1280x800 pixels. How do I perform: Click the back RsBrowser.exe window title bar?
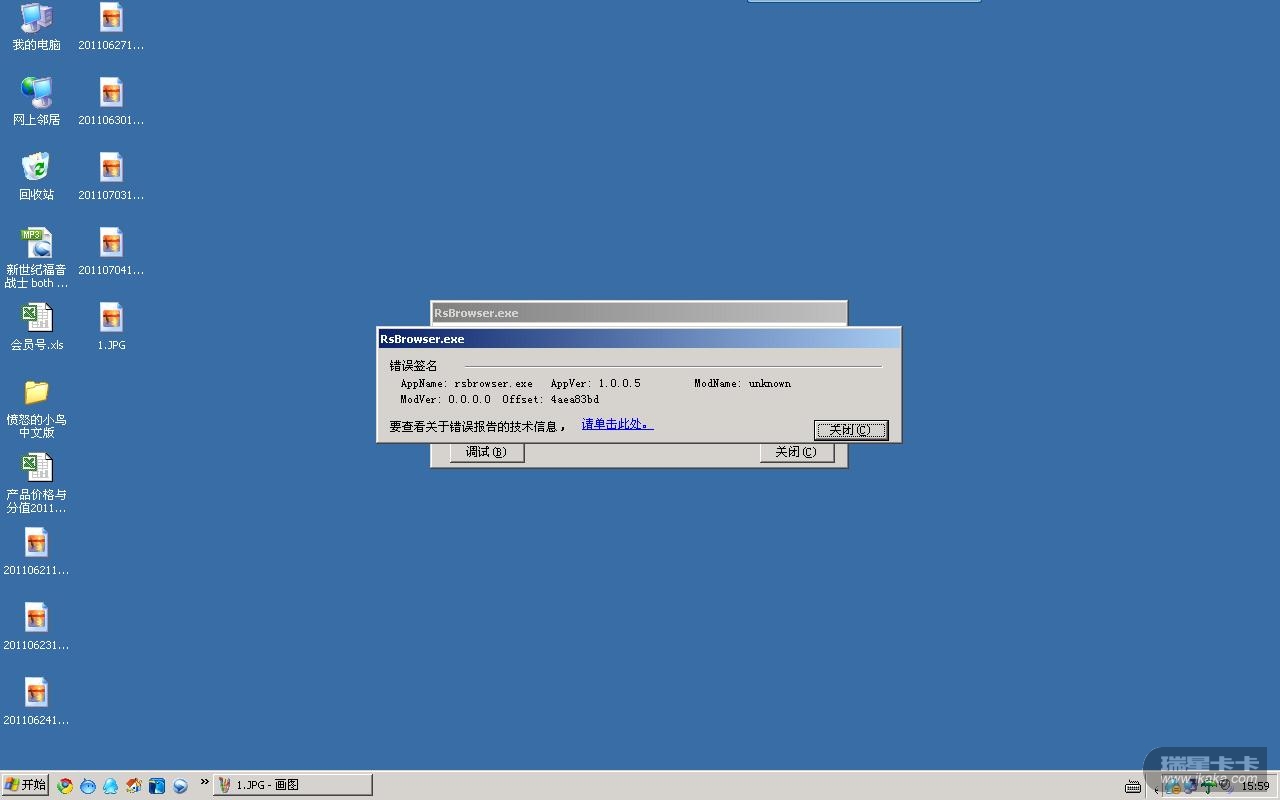(639, 313)
